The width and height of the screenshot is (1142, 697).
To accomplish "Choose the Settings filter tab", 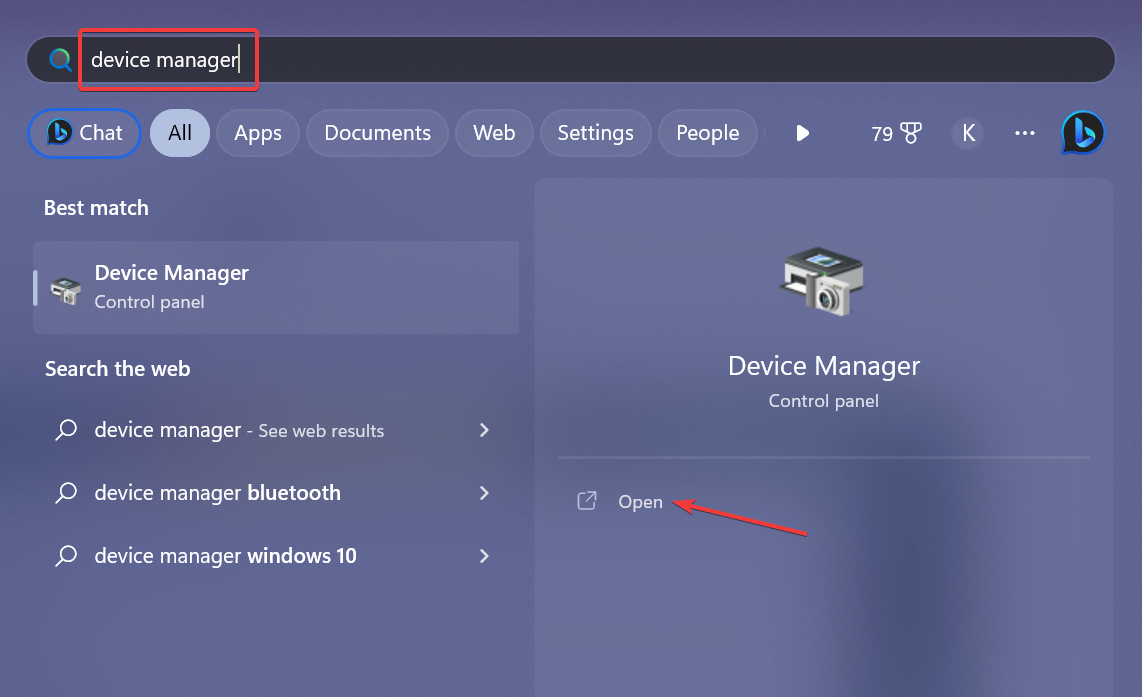I will coord(595,133).
